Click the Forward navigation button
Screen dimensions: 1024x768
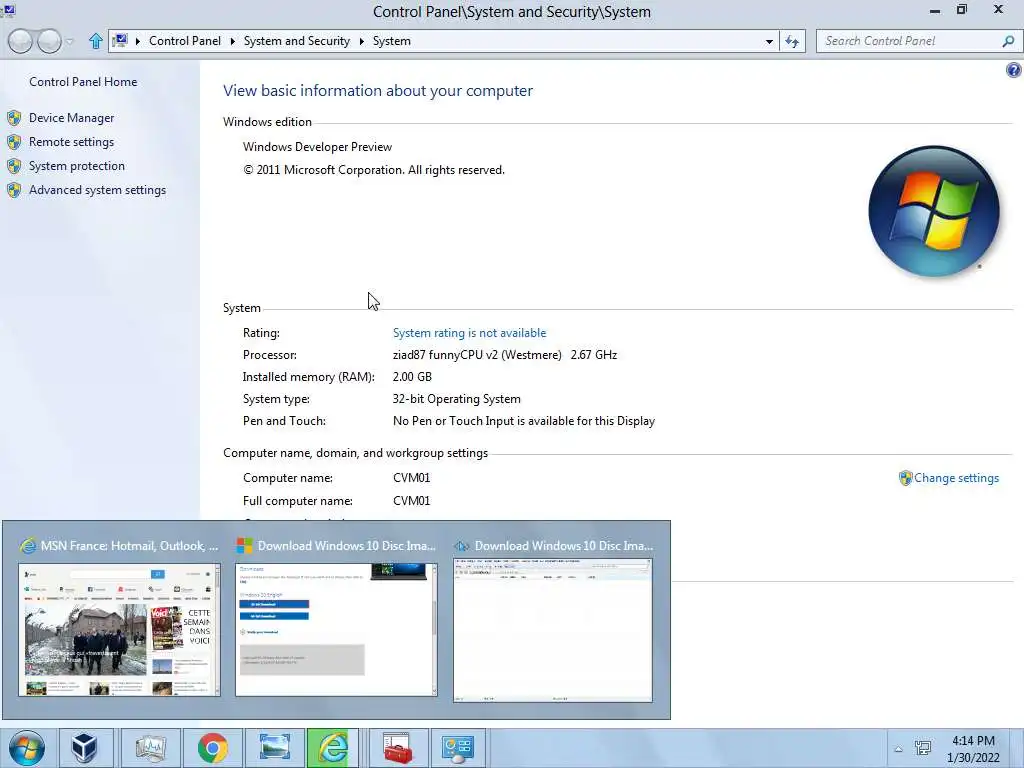(x=49, y=41)
